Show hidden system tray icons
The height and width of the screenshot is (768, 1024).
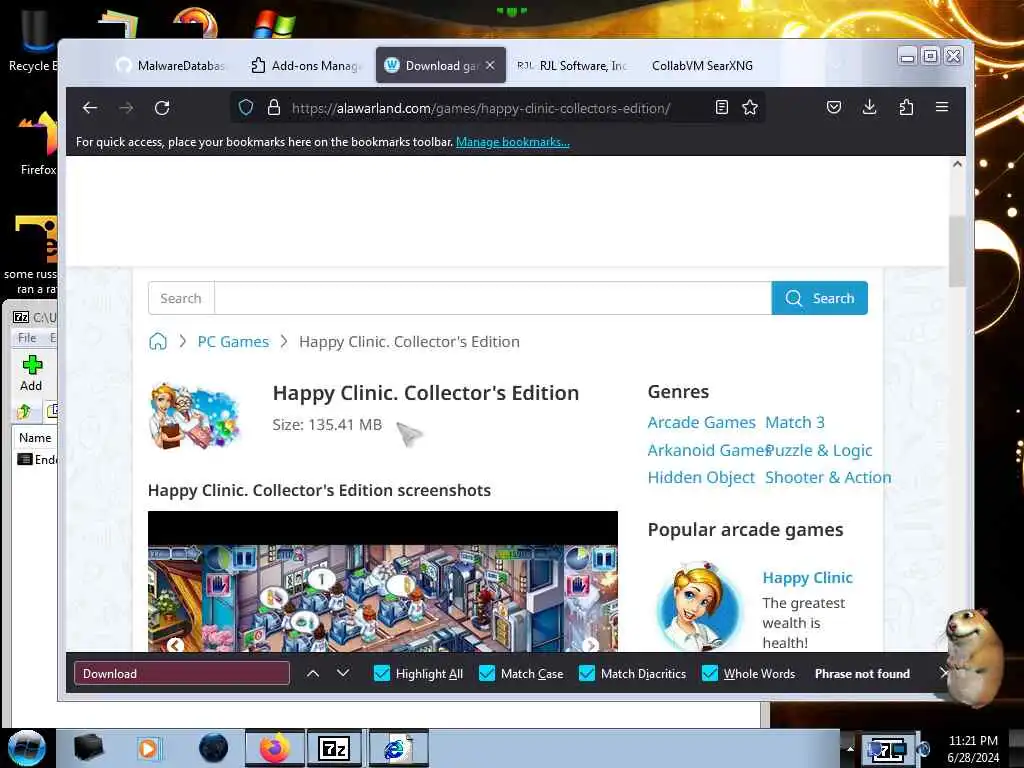[850, 749]
